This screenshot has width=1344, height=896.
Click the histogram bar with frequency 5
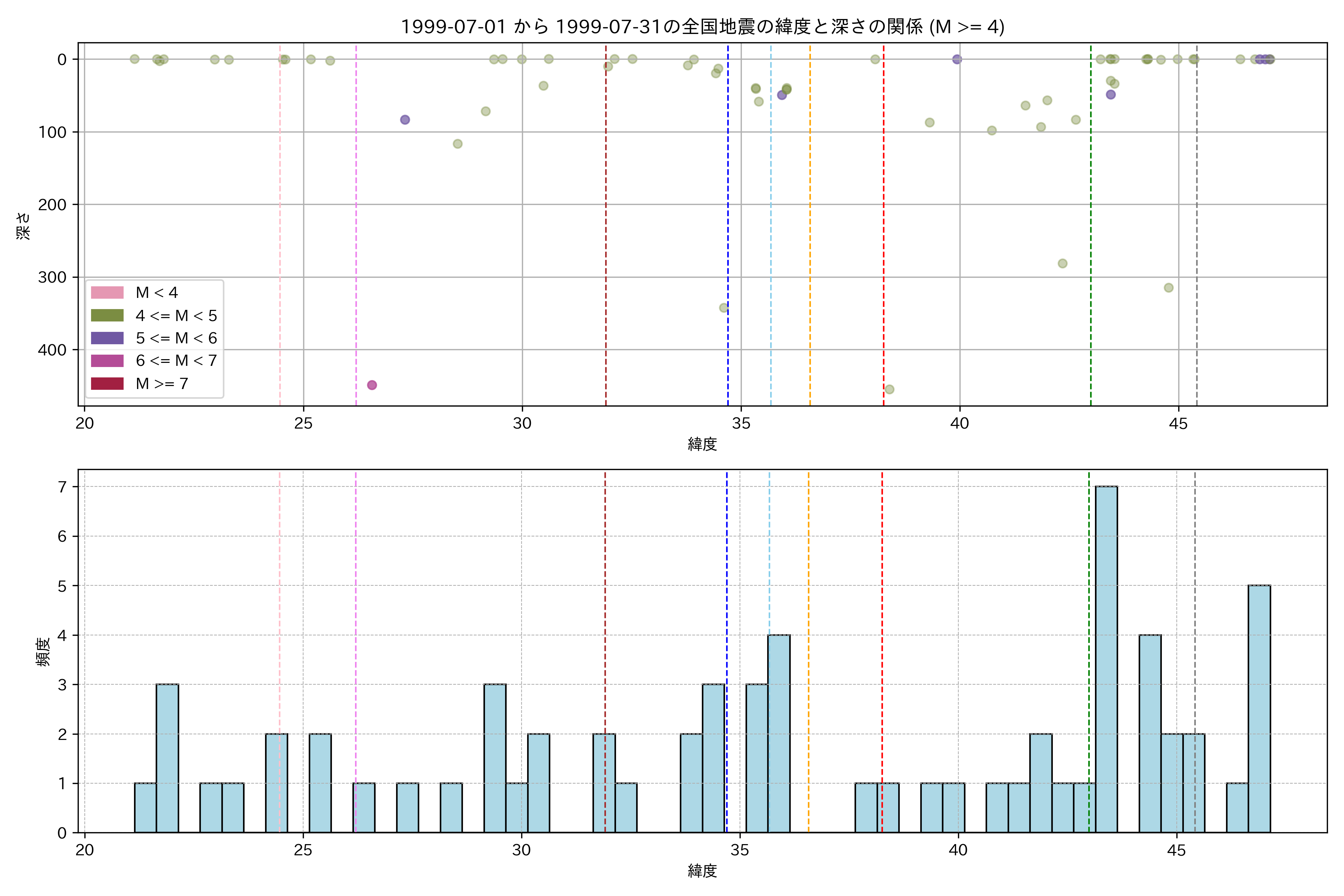pyautogui.click(x=1259, y=709)
